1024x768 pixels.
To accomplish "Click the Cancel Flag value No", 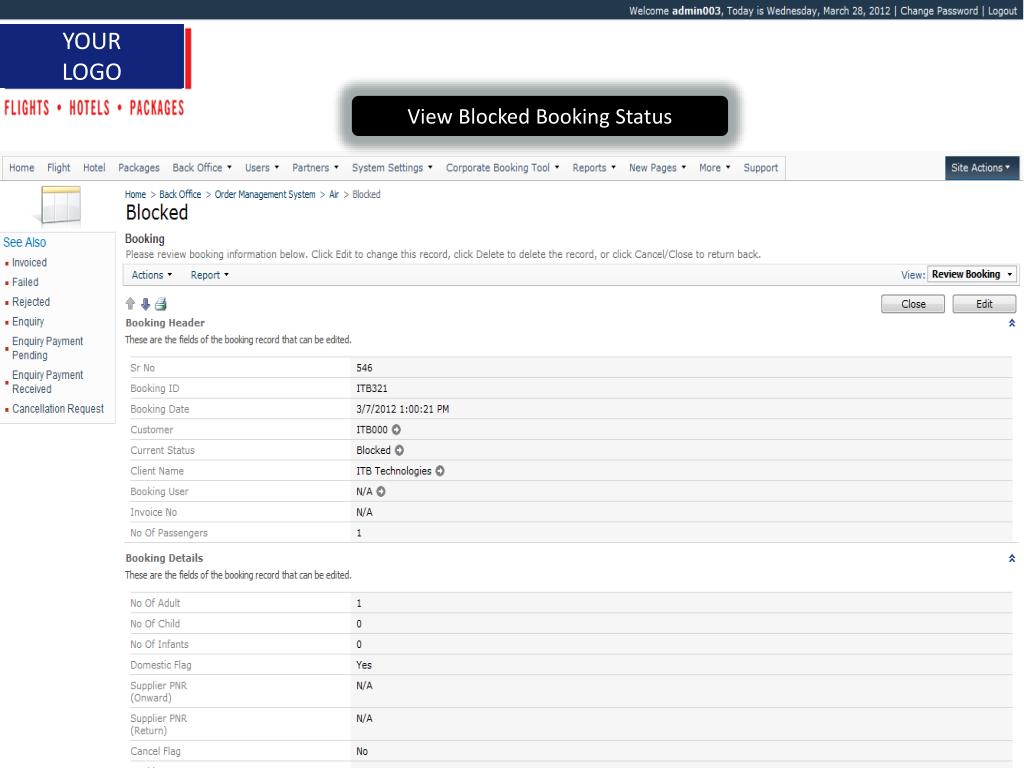I will click(x=362, y=751).
